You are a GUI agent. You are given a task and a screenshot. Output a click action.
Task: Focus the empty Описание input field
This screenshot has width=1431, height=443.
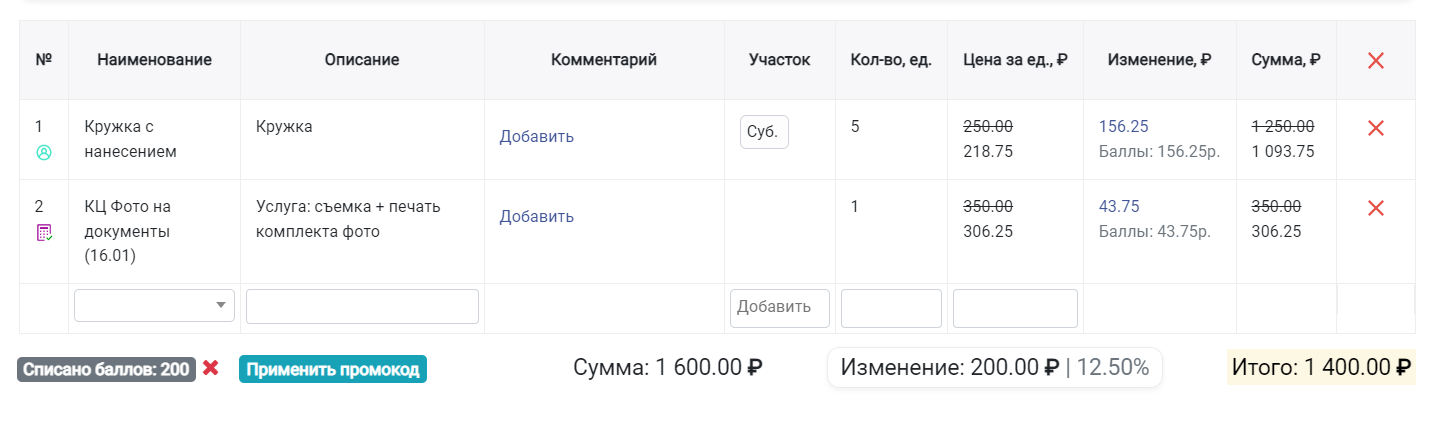click(x=362, y=307)
